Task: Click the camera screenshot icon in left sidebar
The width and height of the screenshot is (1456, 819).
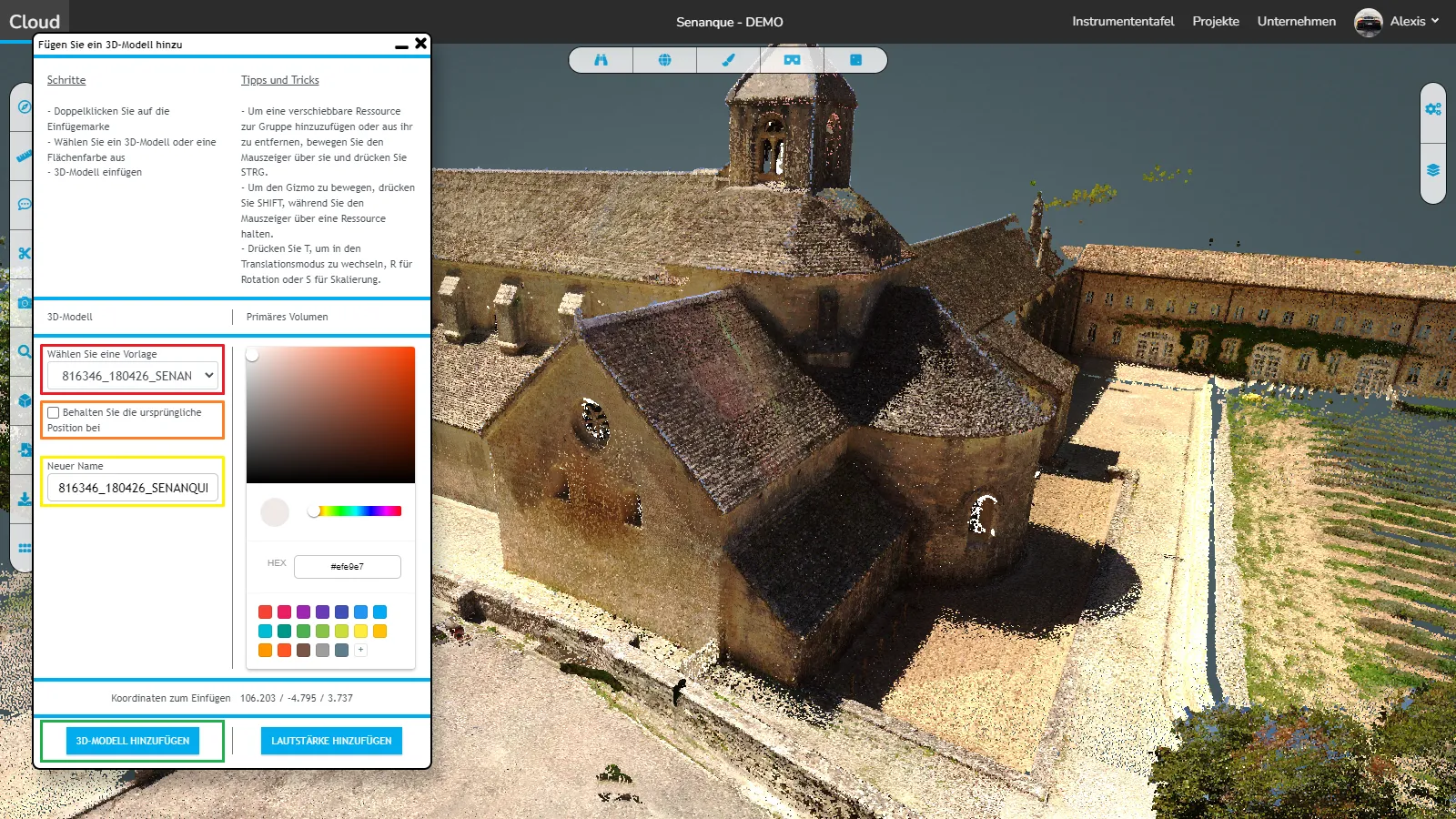Action: pos(25,303)
